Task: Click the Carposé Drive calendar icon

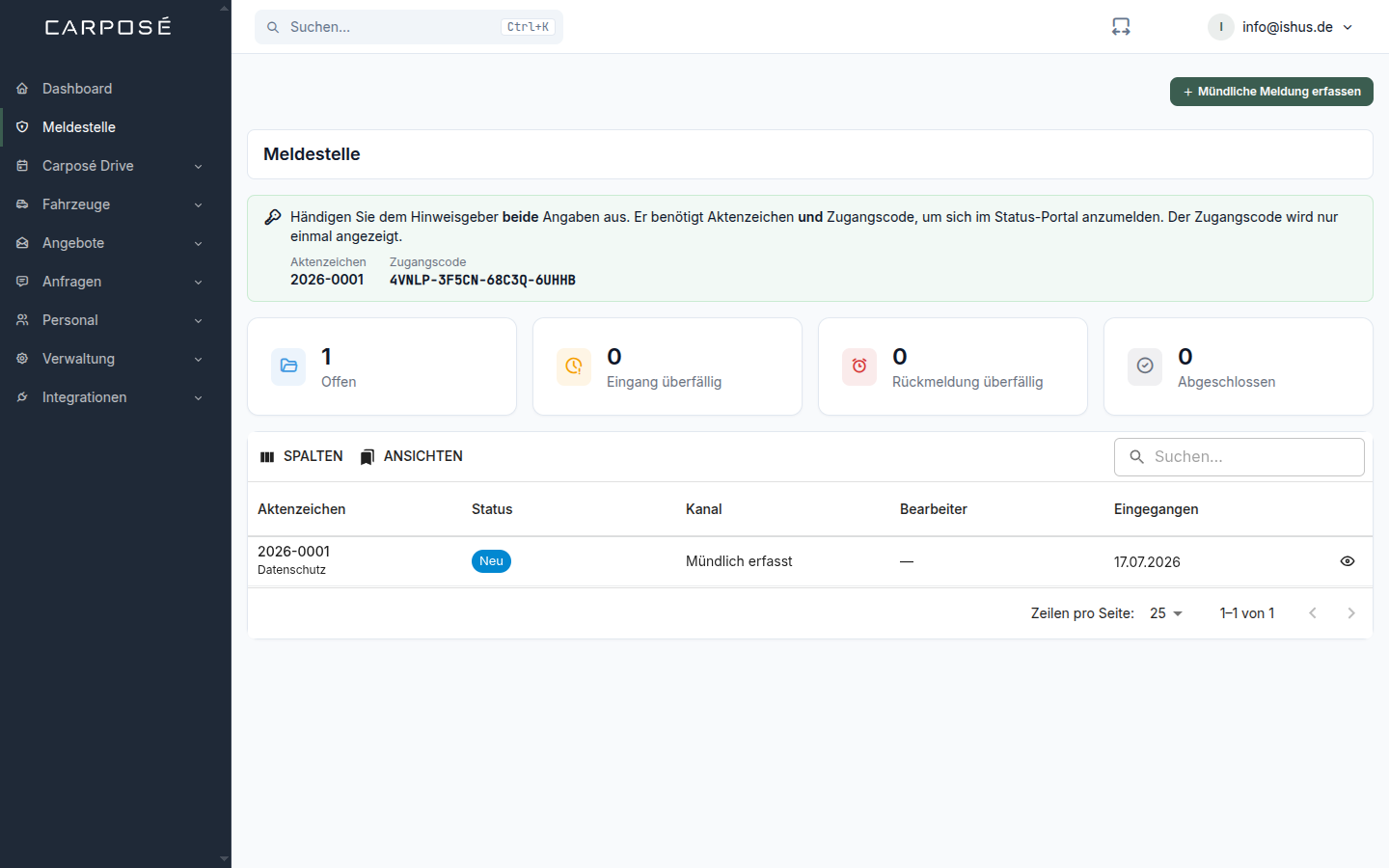Action: [x=22, y=166]
